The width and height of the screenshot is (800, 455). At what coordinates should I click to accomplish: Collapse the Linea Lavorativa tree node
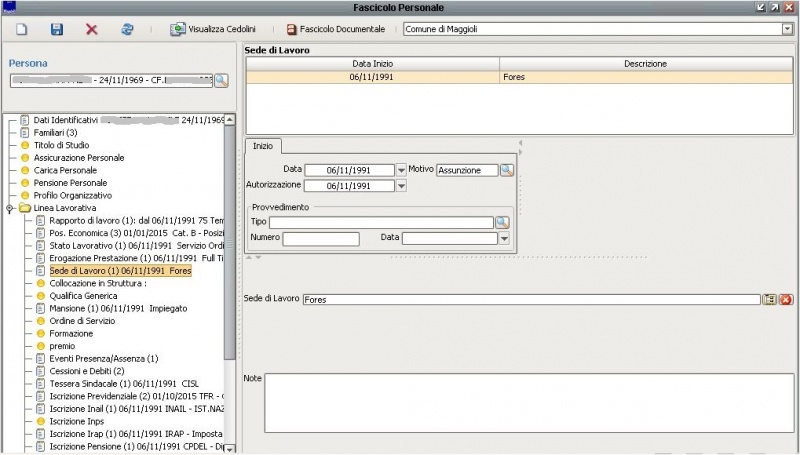pyautogui.click(x=10, y=209)
